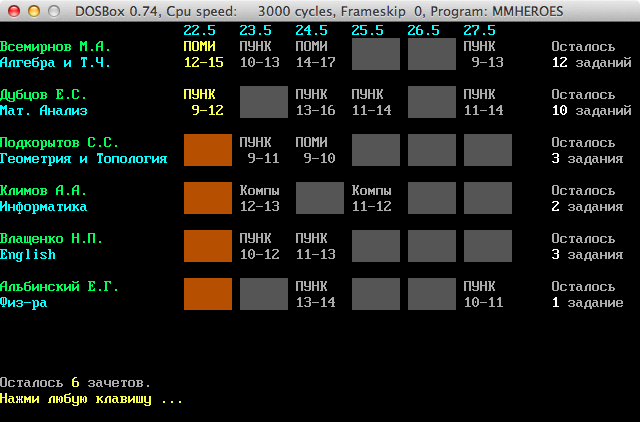The height and width of the screenshot is (422, 640).
Task: Click Осталось 1 задание for Физ-ра
Action: click(587, 294)
